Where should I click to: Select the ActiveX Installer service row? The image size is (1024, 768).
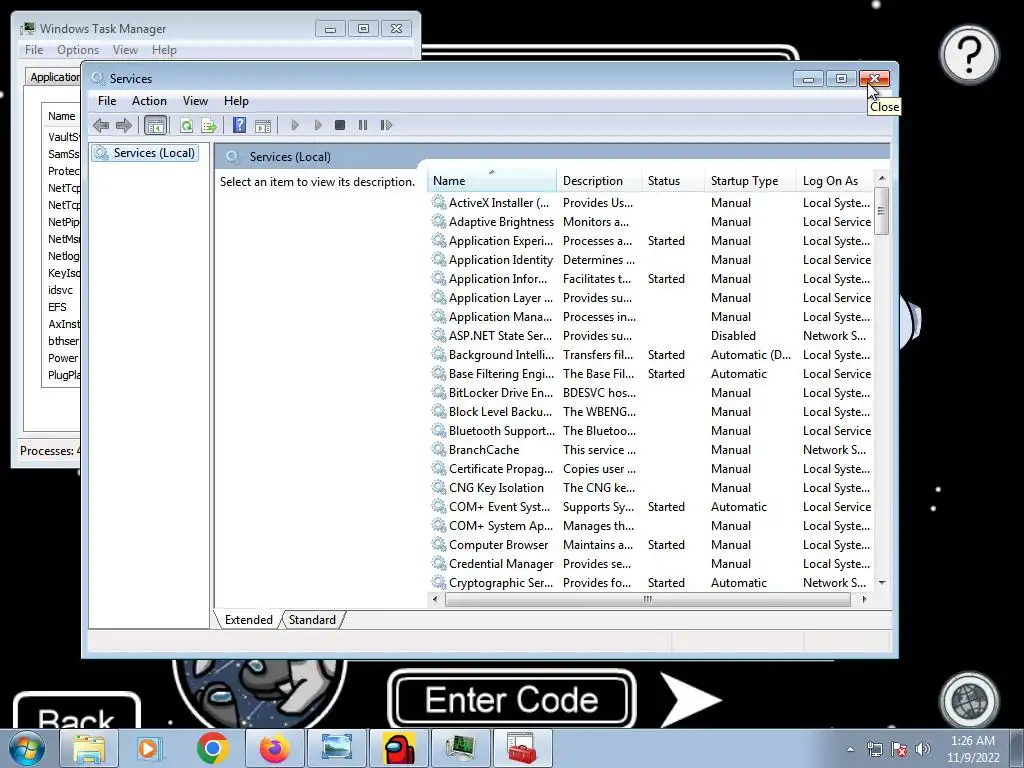pos(651,203)
